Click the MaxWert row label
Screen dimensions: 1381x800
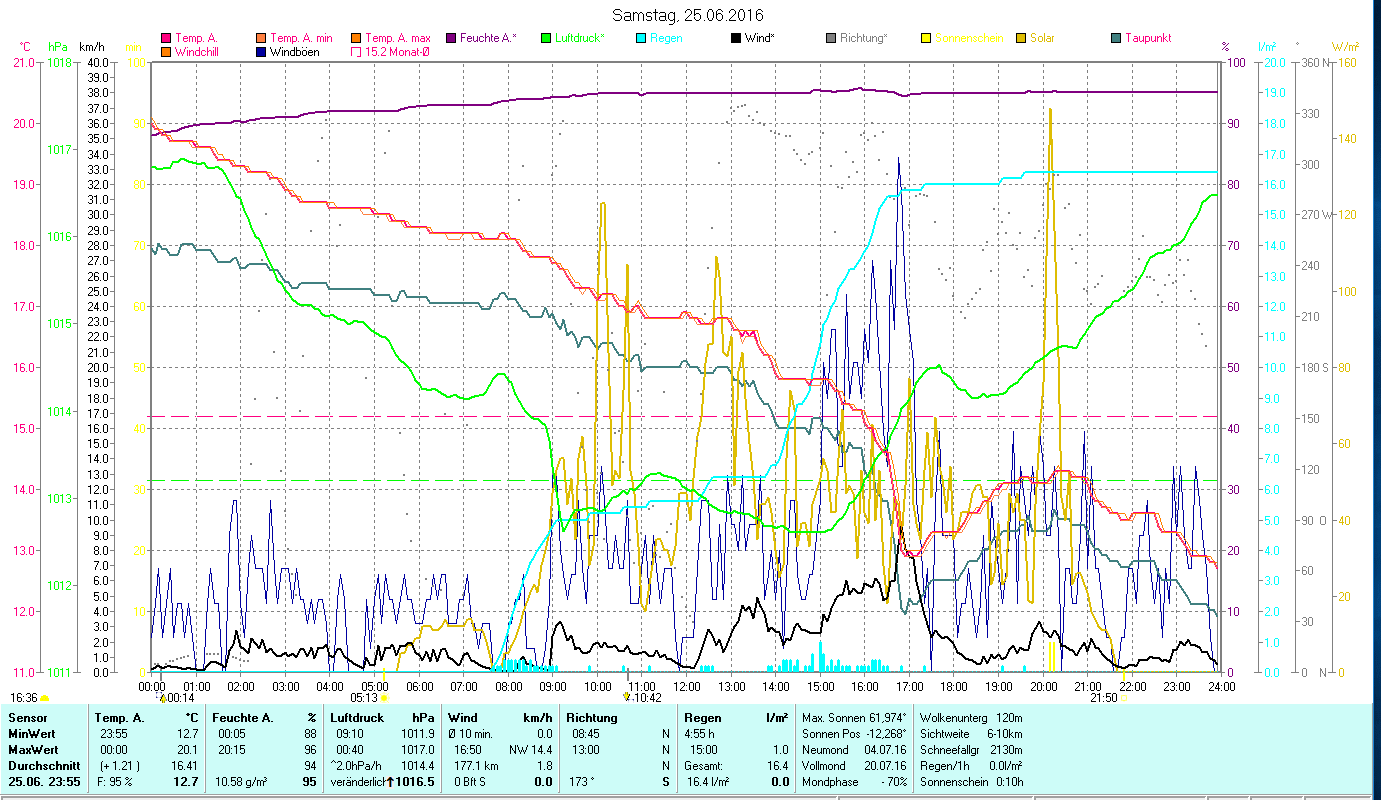[x=35, y=750]
